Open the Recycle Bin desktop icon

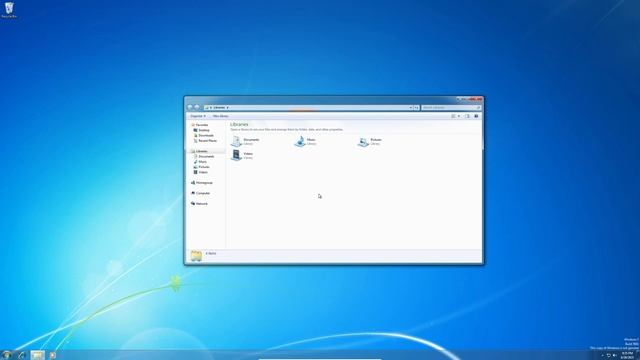point(9,10)
